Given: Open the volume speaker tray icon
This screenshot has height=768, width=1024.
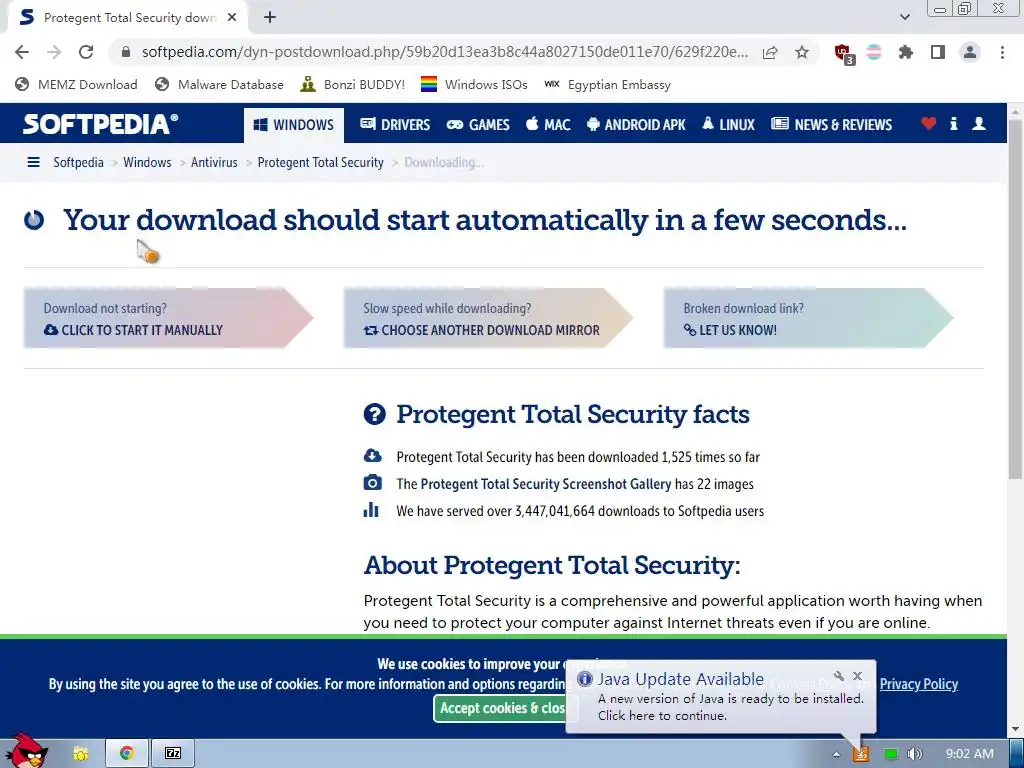Looking at the screenshot, I should click(x=915, y=754).
